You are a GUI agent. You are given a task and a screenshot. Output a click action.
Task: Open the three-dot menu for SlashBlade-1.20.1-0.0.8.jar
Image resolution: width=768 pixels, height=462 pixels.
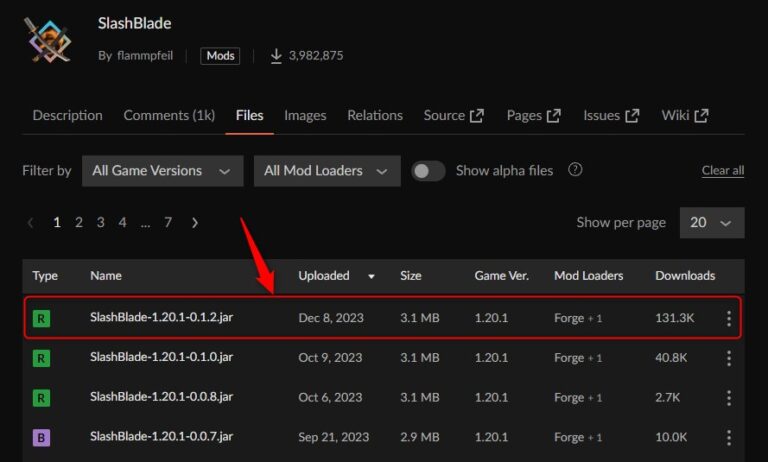[x=728, y=397]
